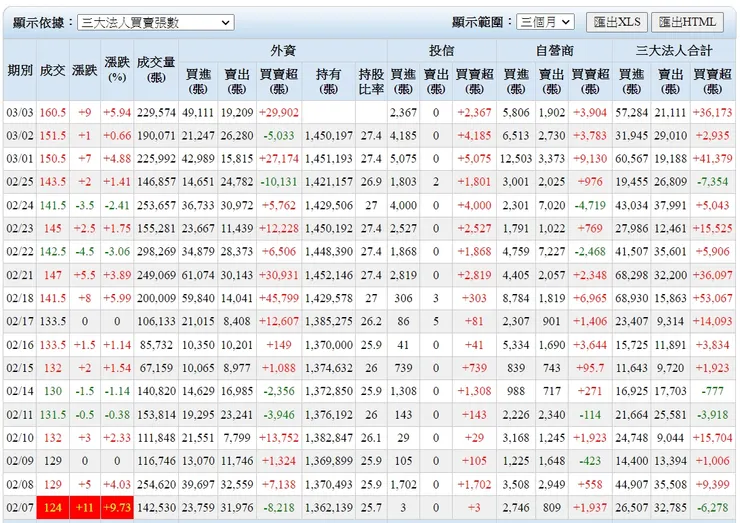Click the 三大法人合計 group header
This screenshot has height=523, width=740.
(x=673, y=51)
